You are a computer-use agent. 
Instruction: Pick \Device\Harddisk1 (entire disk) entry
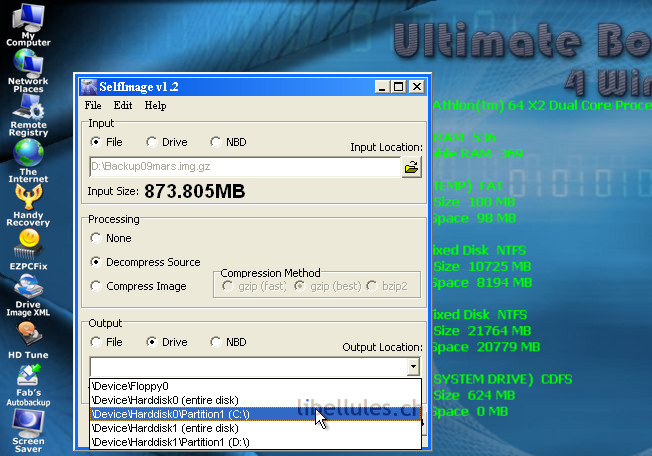click(x=256, y=428)
